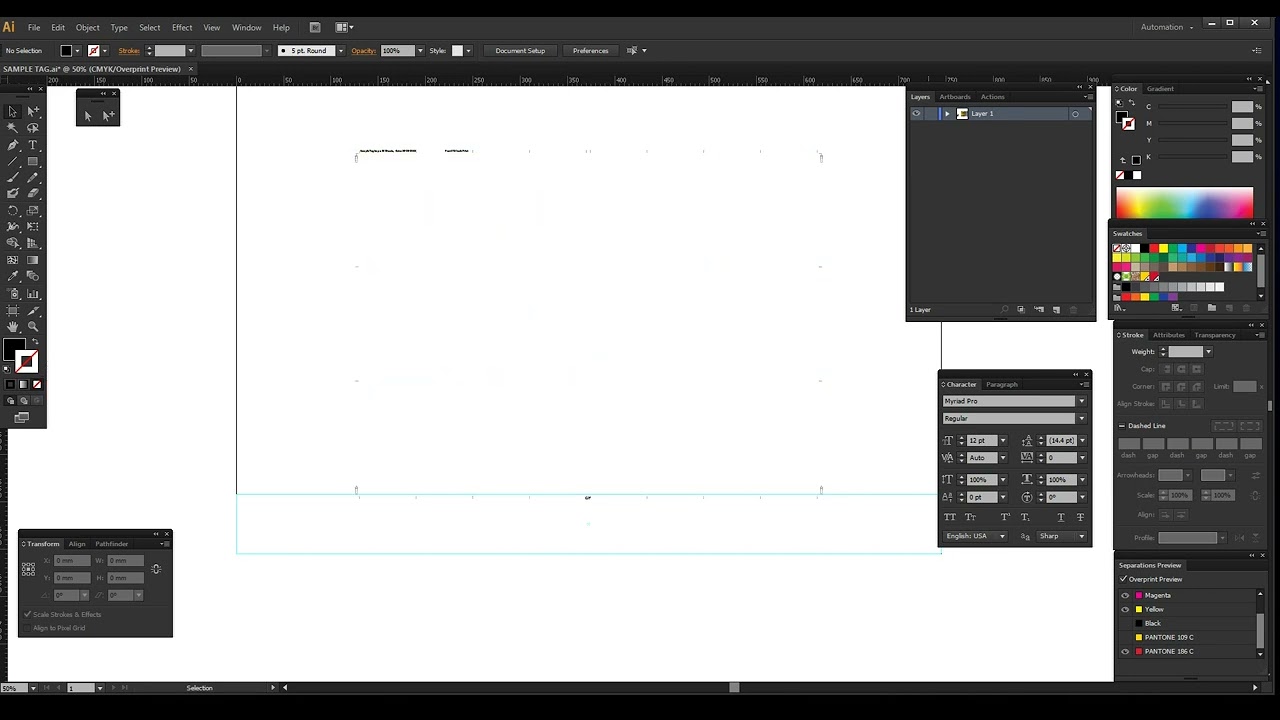This screenshot has height=720, width=1280.
Task: Click the stroke box in the toolbox
Action: click(x=27, y=361)
